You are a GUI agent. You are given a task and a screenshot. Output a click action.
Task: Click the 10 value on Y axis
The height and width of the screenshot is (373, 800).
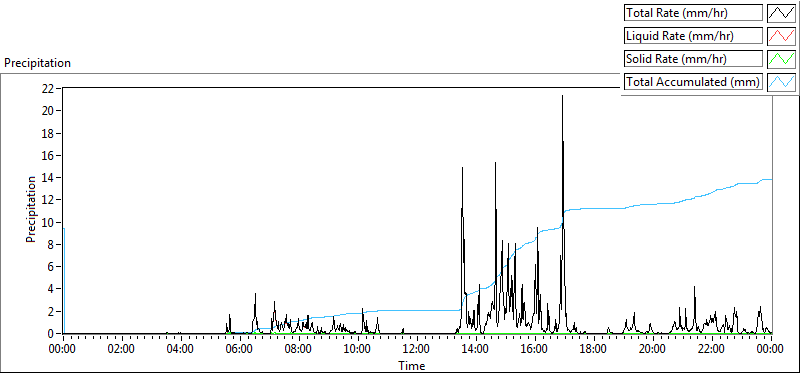pos(47,222)
